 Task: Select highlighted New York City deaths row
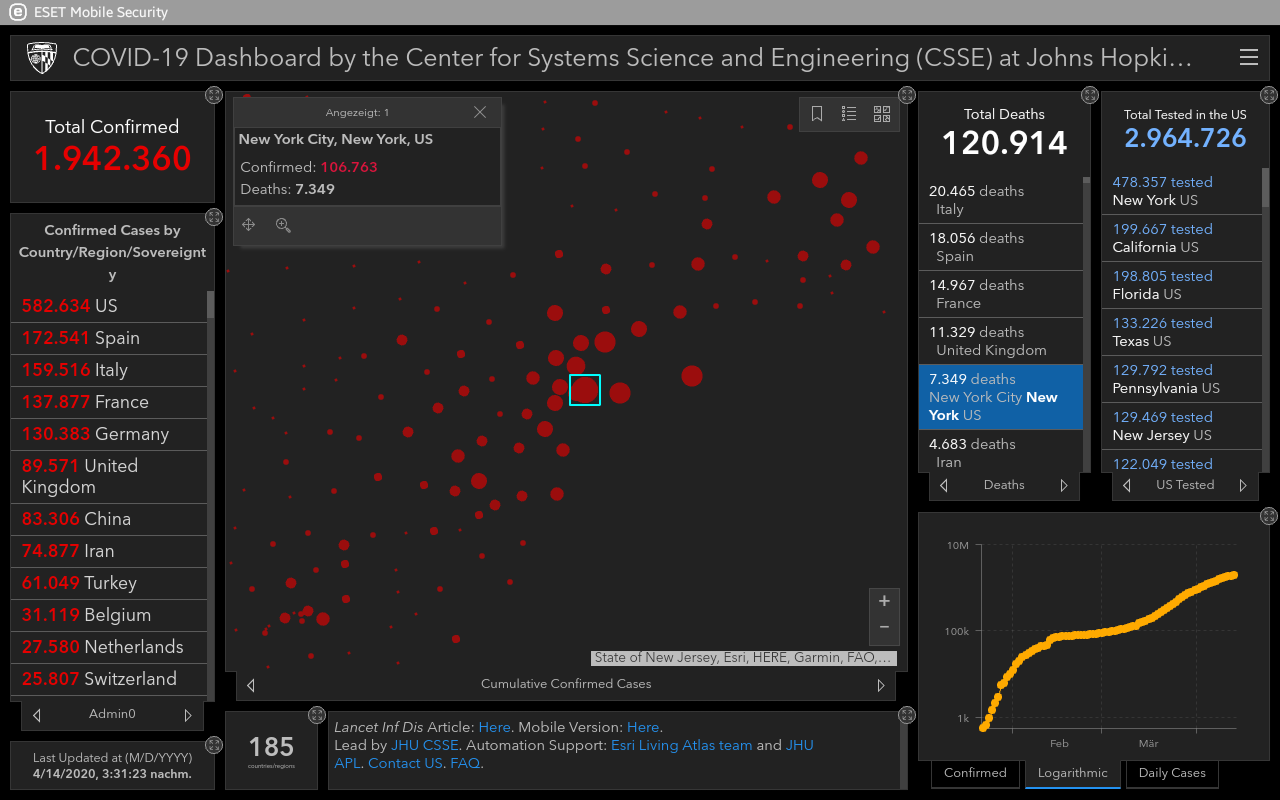pyautogui.click(x=1001, y=397)
